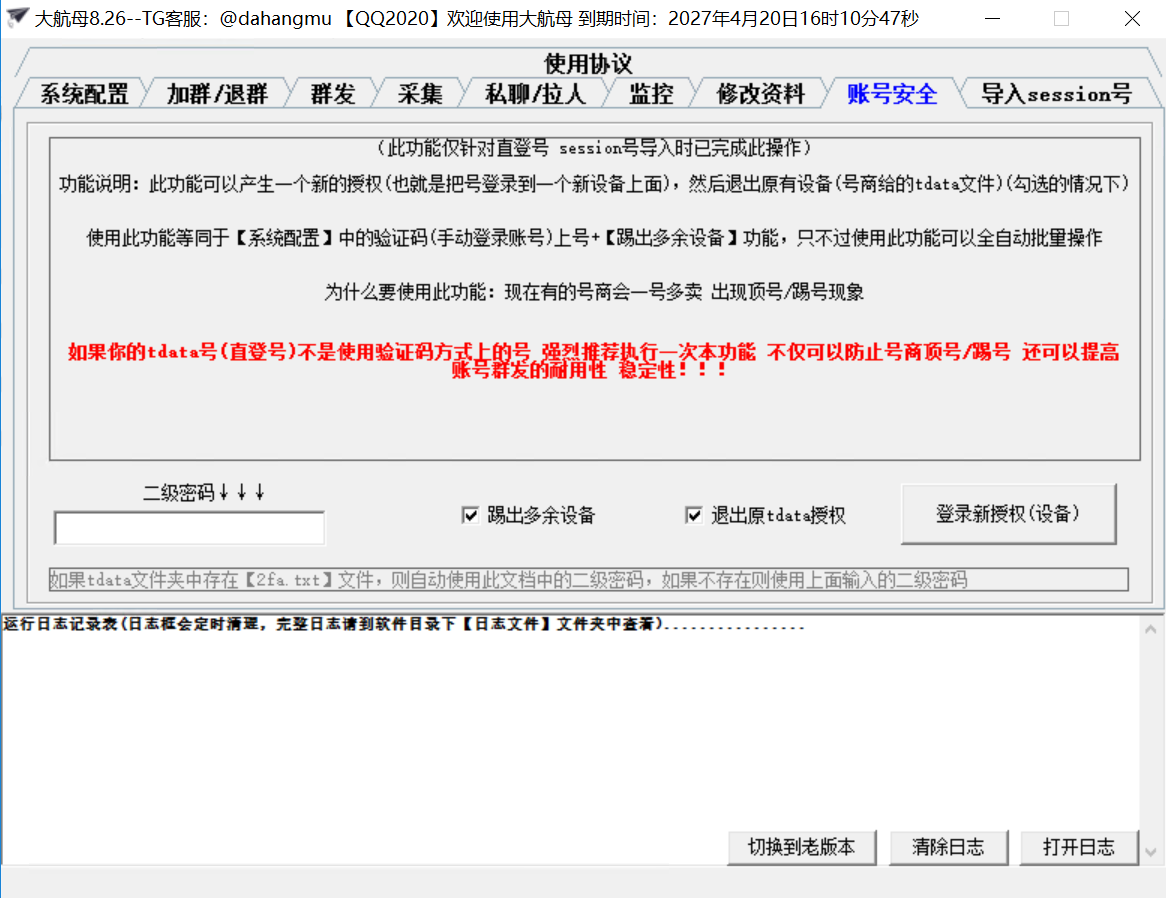The height and width of the screenshot is (898, 1166).
Task: Switch to the 监控 tab
Action: (x=650, y=94)
